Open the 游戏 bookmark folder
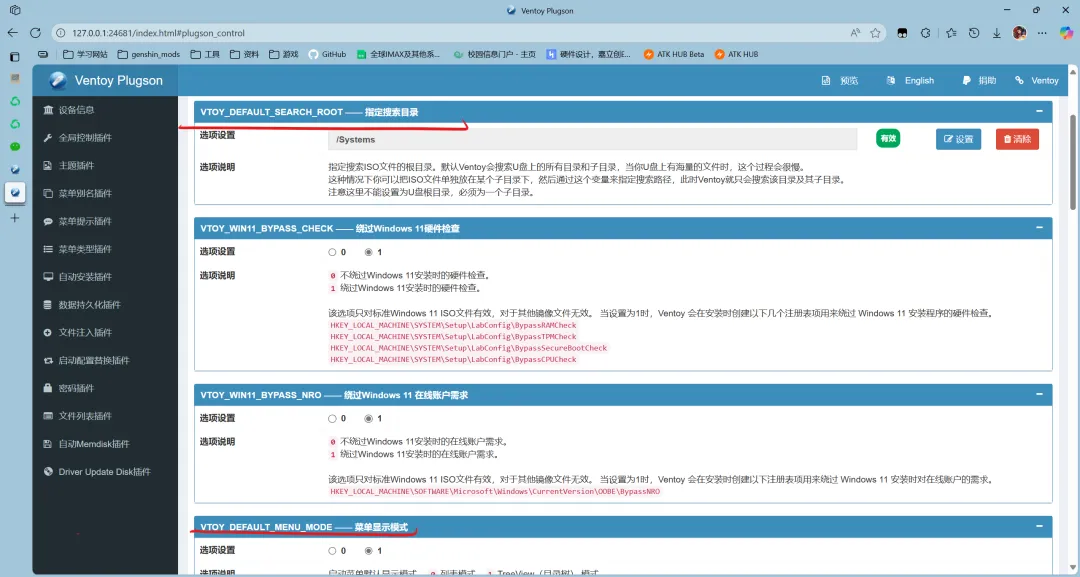1080x577 pixels. point(284,54)
